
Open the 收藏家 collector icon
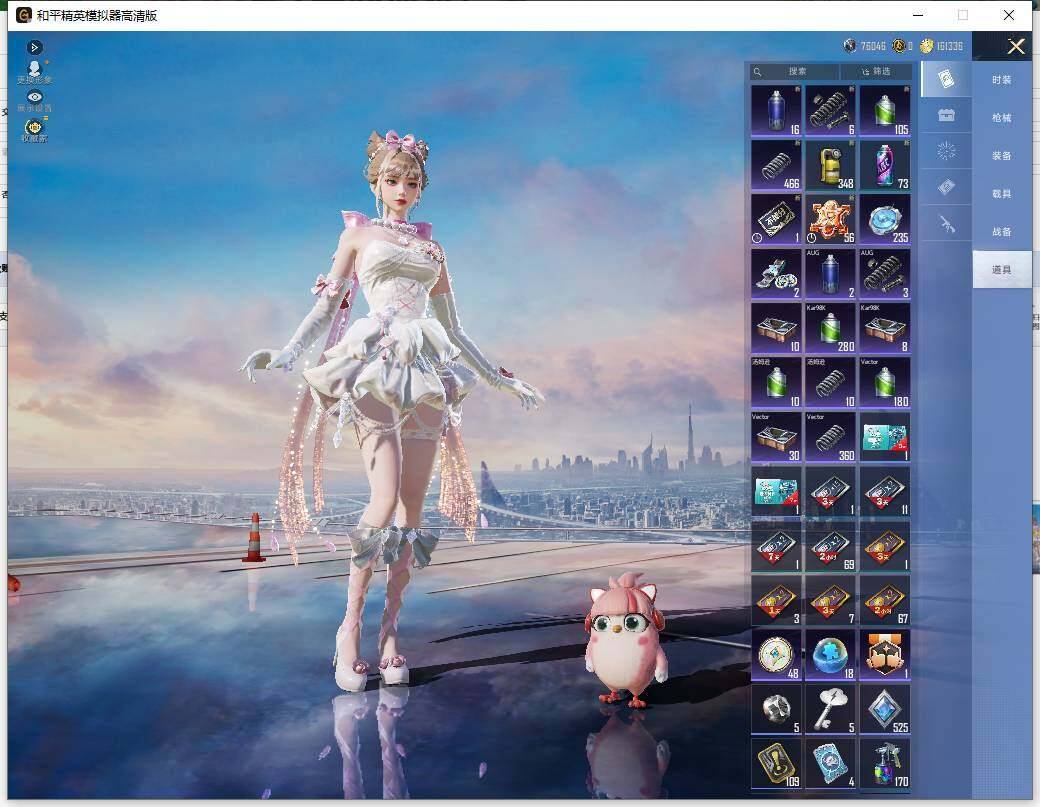click(x=34, y=130)
